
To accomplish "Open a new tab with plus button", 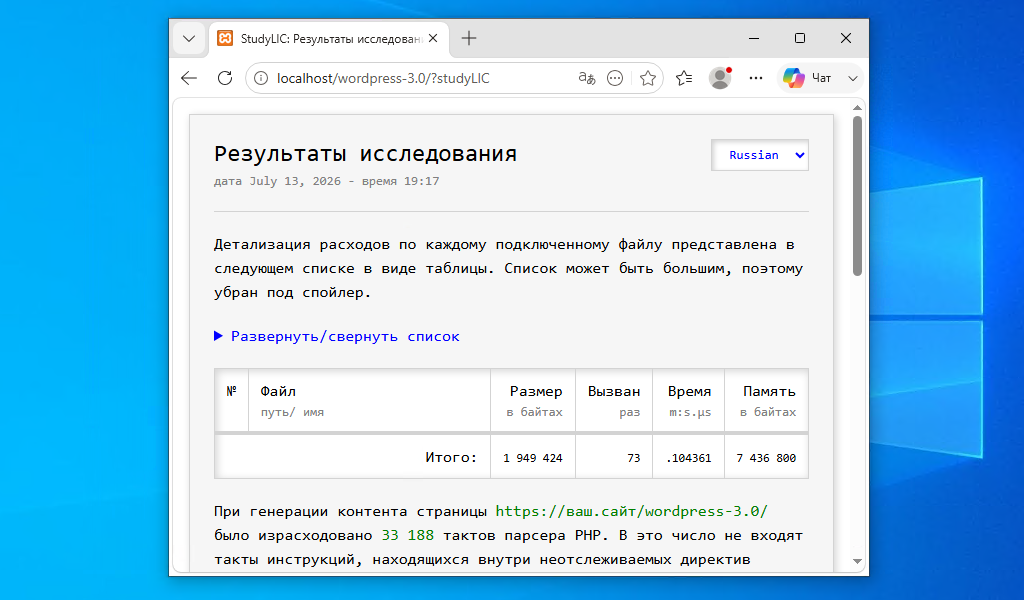I will [469, 39].
